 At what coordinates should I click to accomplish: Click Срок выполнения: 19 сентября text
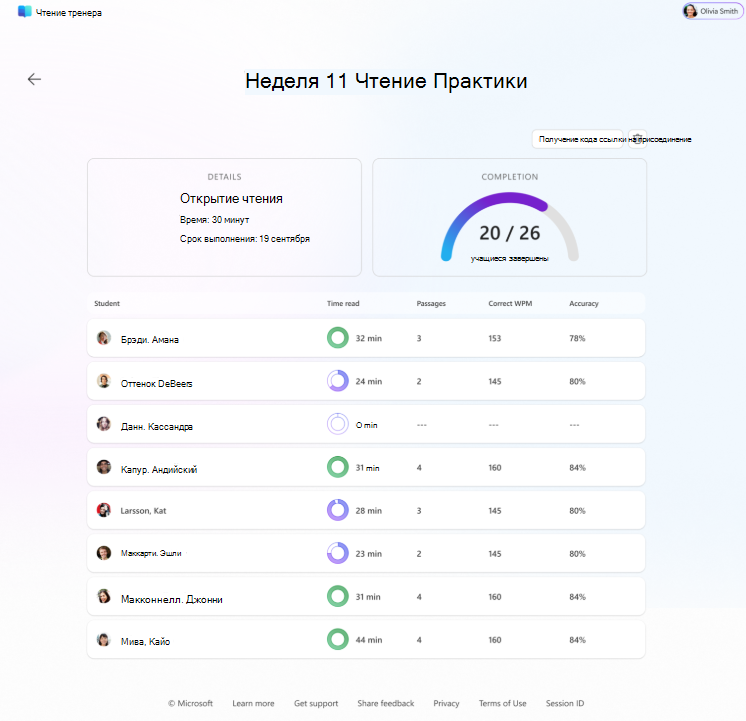[245, 239]
